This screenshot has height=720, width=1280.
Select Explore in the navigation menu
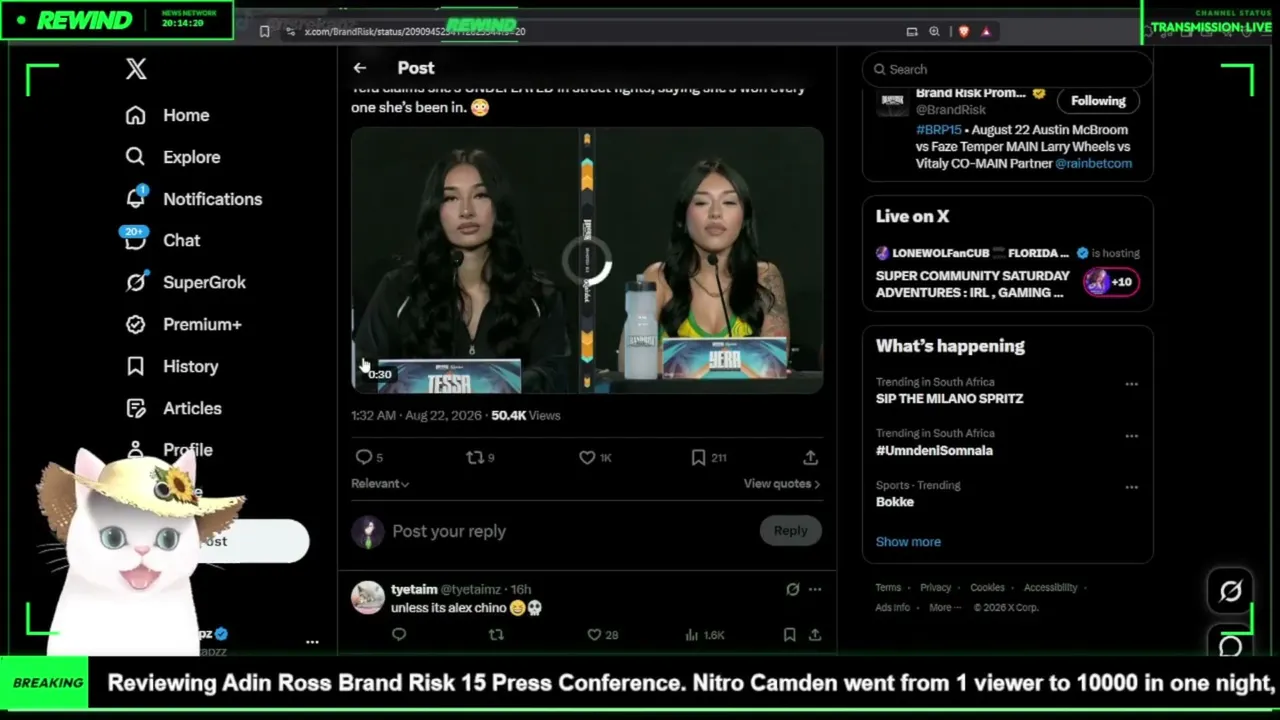pyautogui.click(x=191, y=157)
